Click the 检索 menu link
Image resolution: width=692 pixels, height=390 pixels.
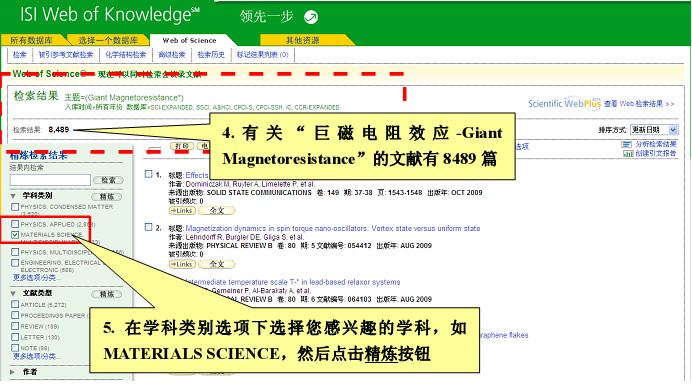(19, 55)
